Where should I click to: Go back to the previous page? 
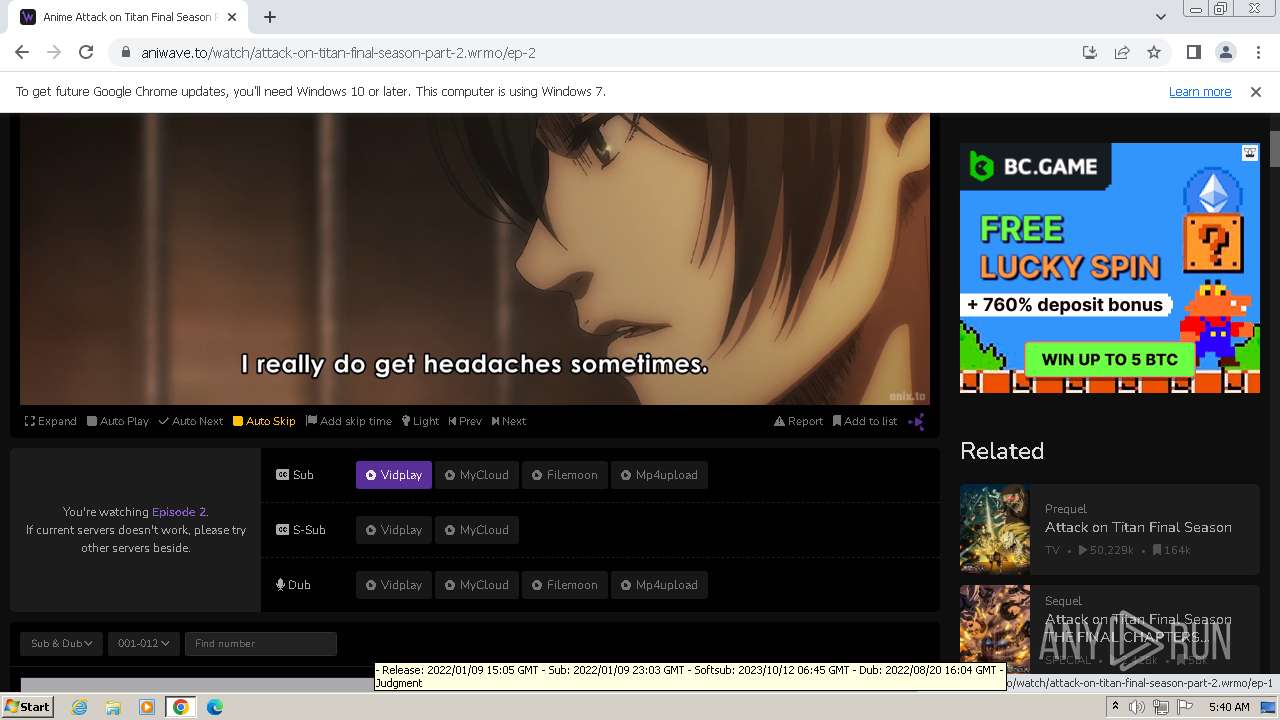(x=22, y=53)
